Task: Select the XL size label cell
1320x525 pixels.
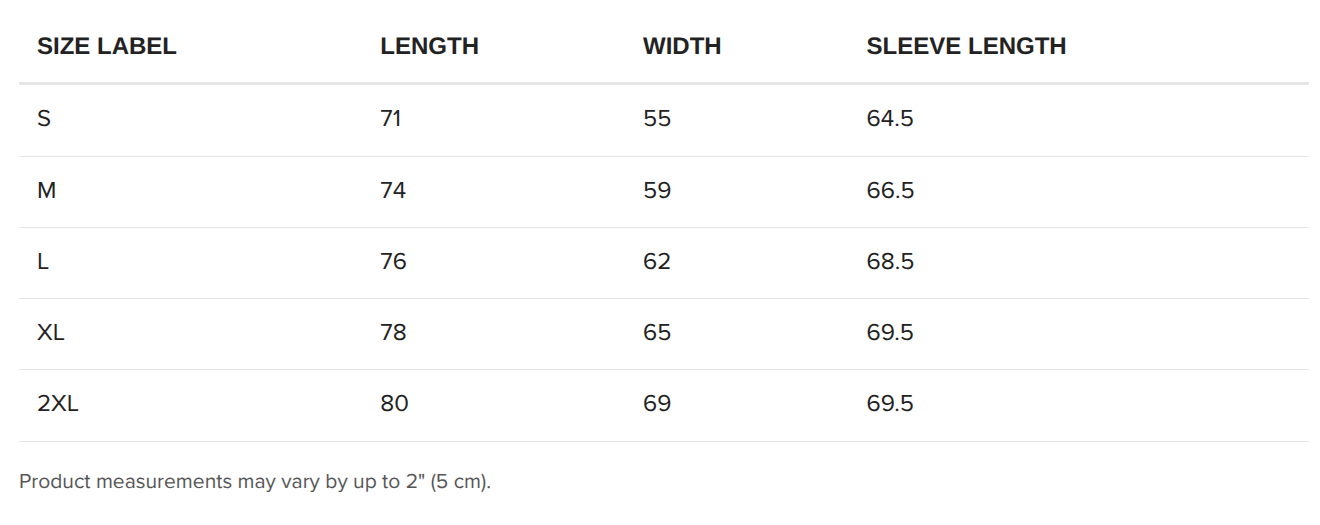Action: point(51,332)
